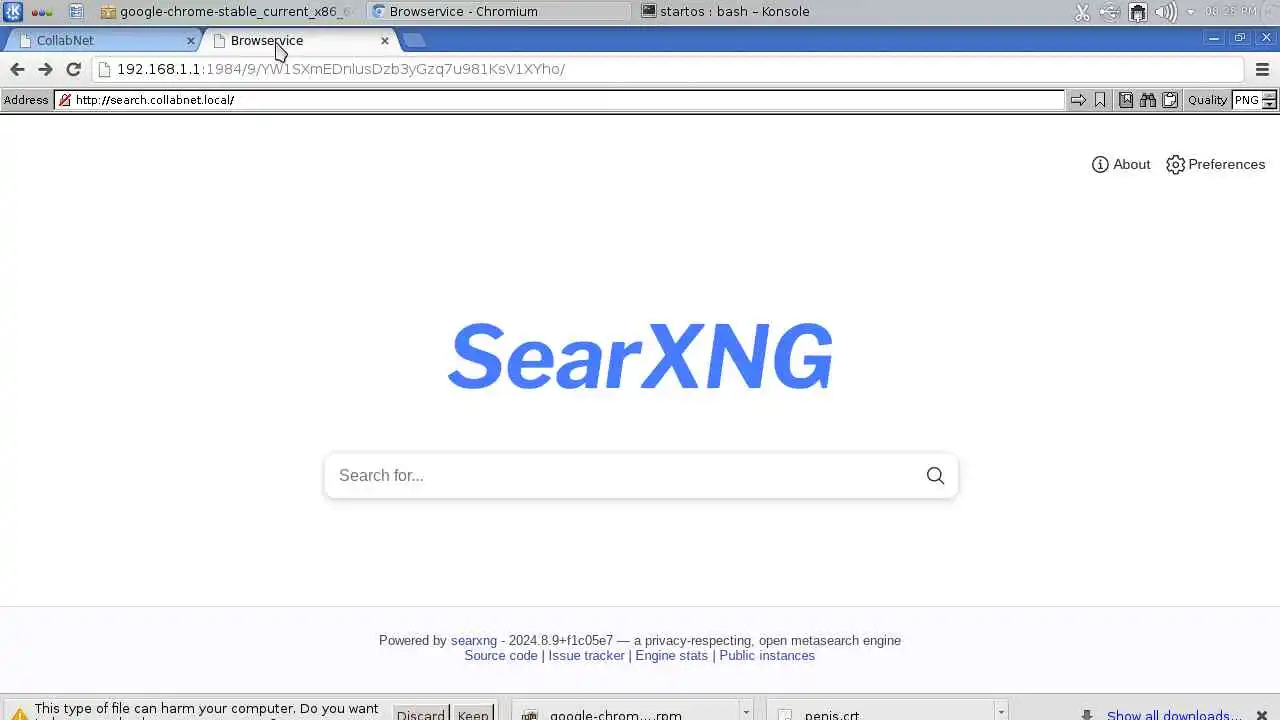This screenshot has height=720, width=1280.
Task: Dismiss the downloads bar with the X
Action: click(1262, 715)
